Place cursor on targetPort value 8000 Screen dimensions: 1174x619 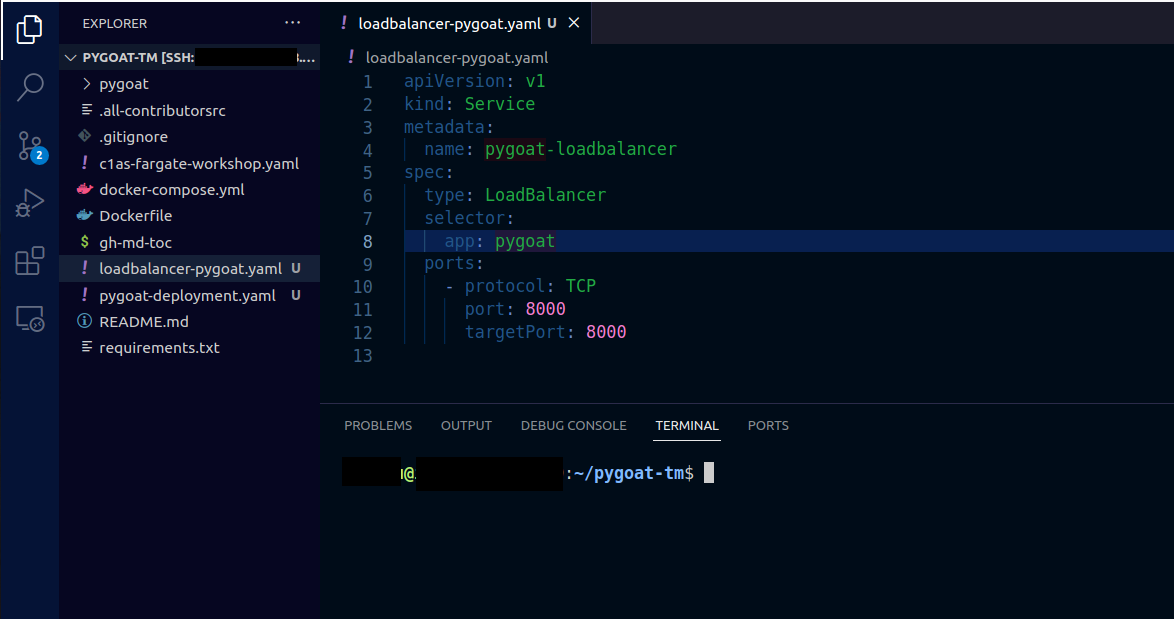click(x=606, y=332)
